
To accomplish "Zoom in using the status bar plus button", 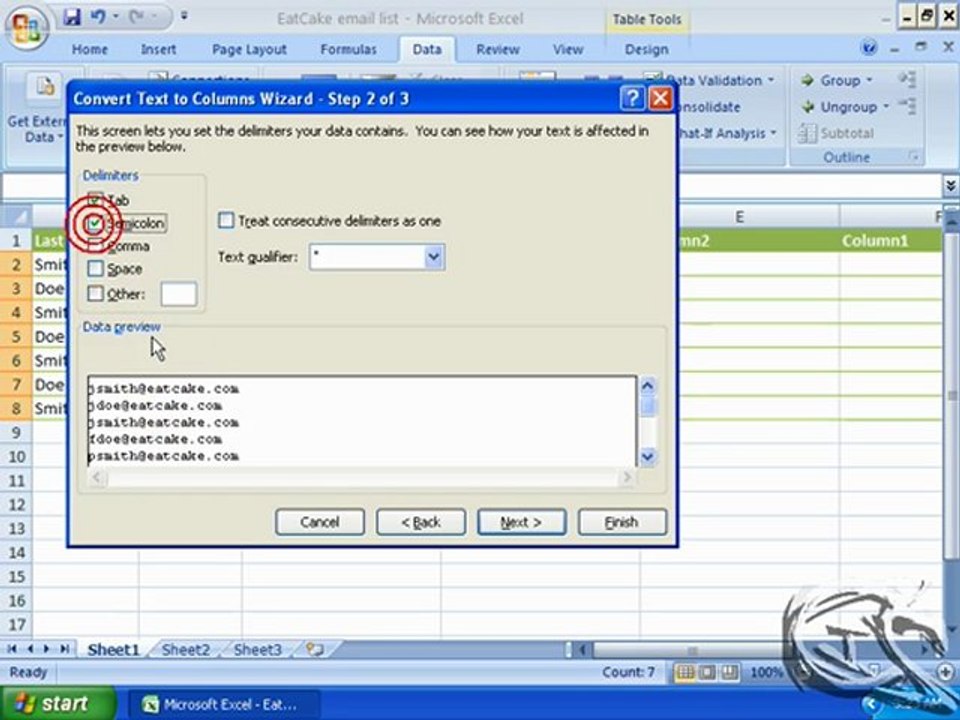I will [947, 672].
